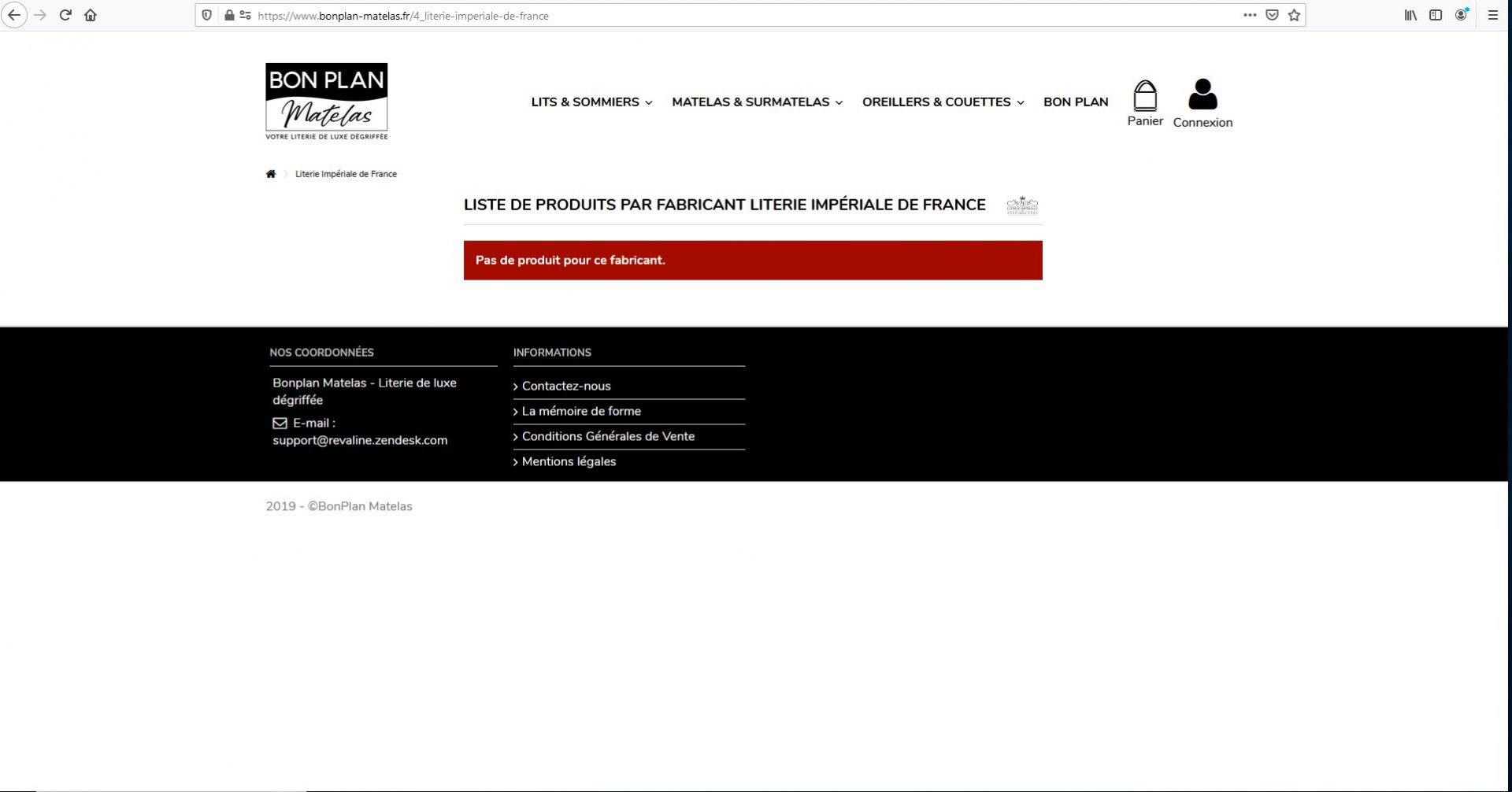1512x792 pixels.
Task: Bookmark this page with the star
Action: (1294, 15)
